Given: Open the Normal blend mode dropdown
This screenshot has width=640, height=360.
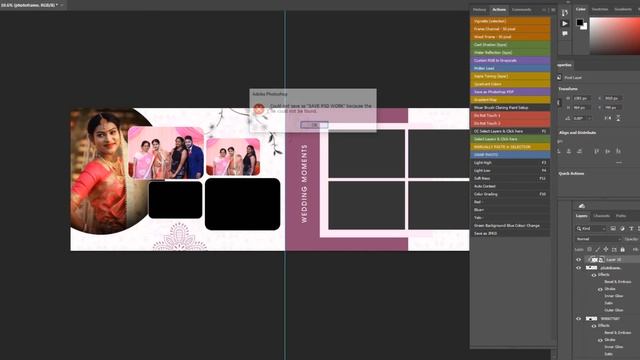Looking at the screenshot, I should coord(598,239).
